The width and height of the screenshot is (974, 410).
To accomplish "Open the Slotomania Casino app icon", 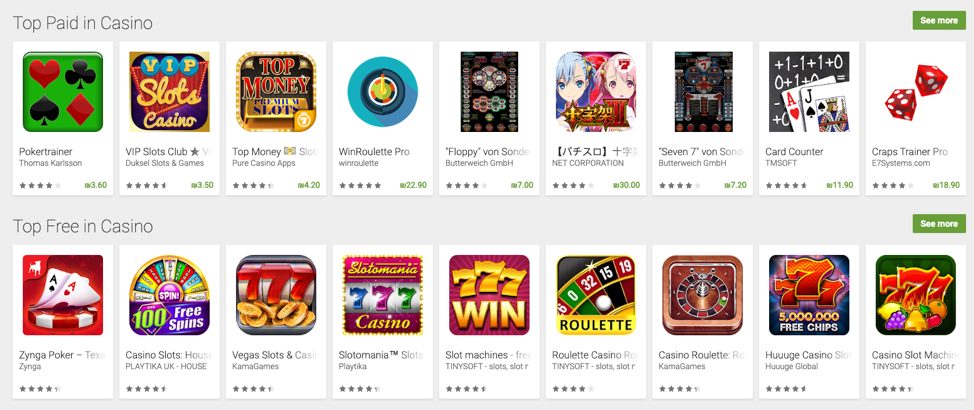I will pyautogui.click(x=383, y=295).
